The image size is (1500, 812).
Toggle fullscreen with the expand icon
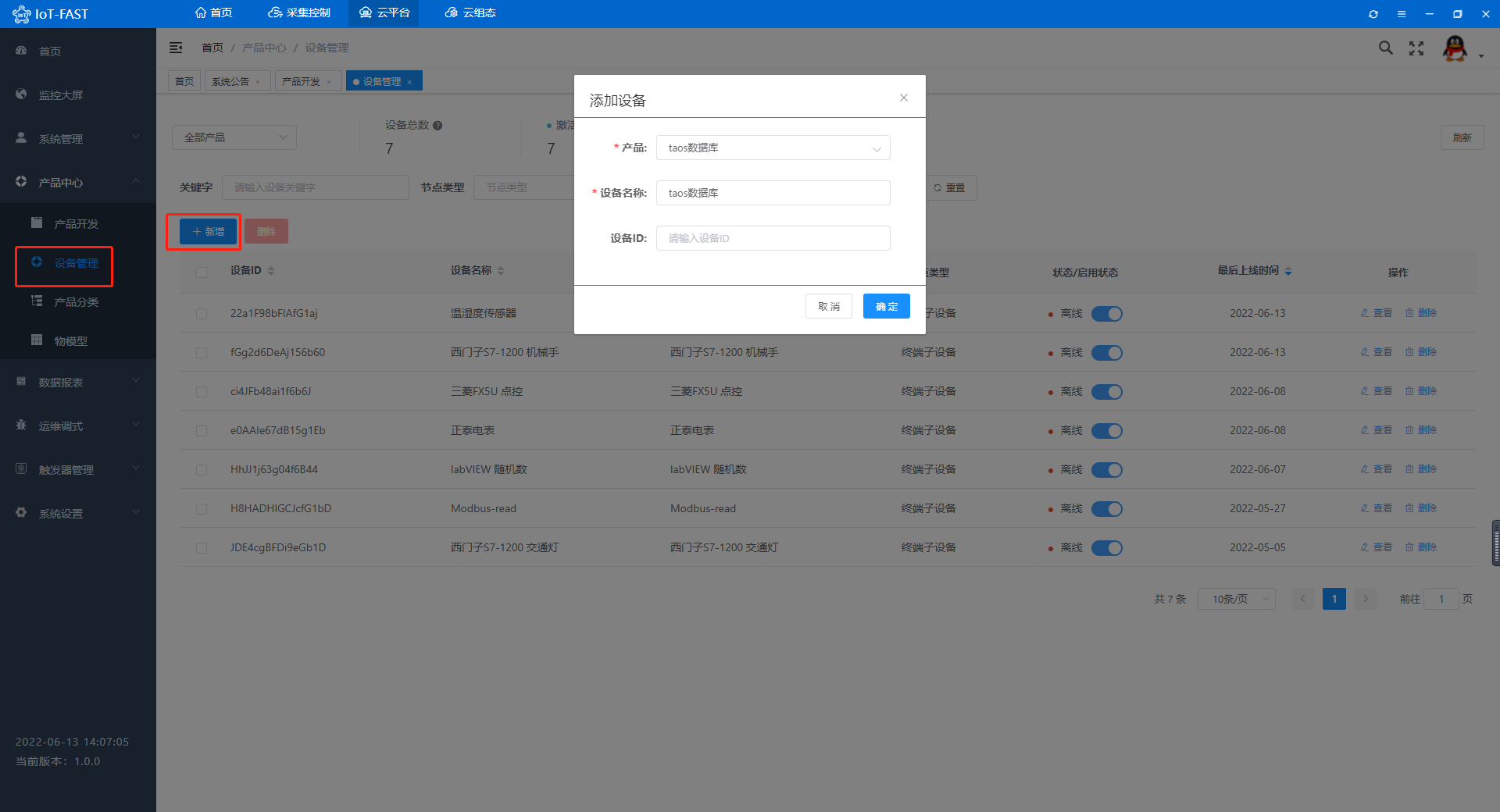tap(1416, 48)
